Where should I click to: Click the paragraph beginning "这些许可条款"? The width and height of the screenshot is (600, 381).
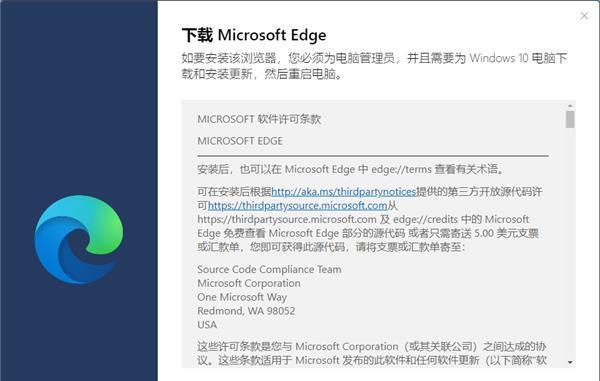point(372,353)
